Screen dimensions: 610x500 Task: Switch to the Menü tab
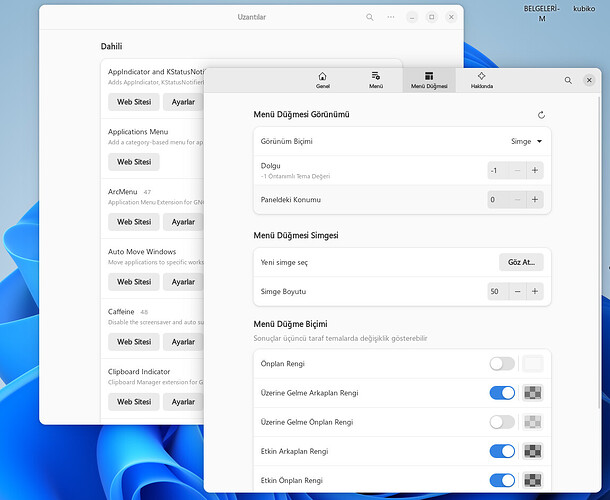pos(376,80)
